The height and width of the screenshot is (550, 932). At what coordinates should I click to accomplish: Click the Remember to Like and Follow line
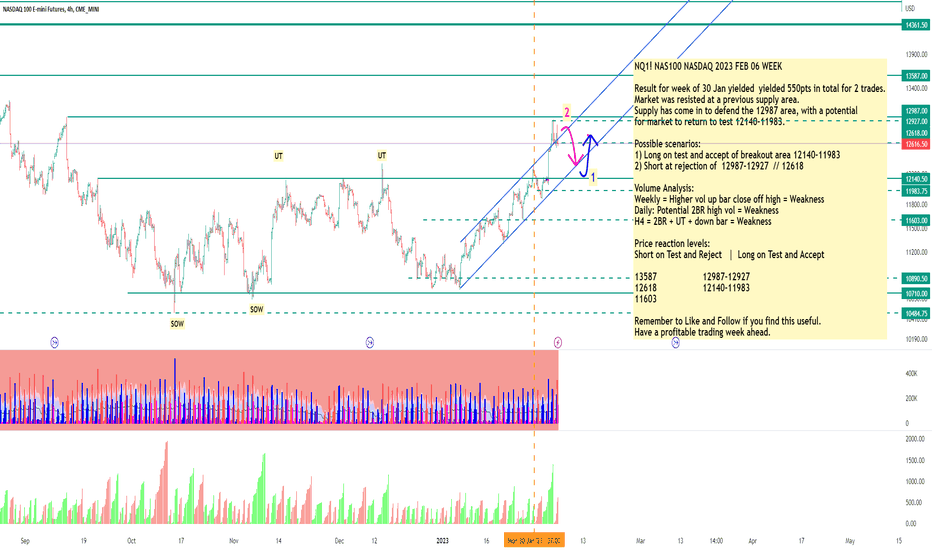tap(728, 321)
